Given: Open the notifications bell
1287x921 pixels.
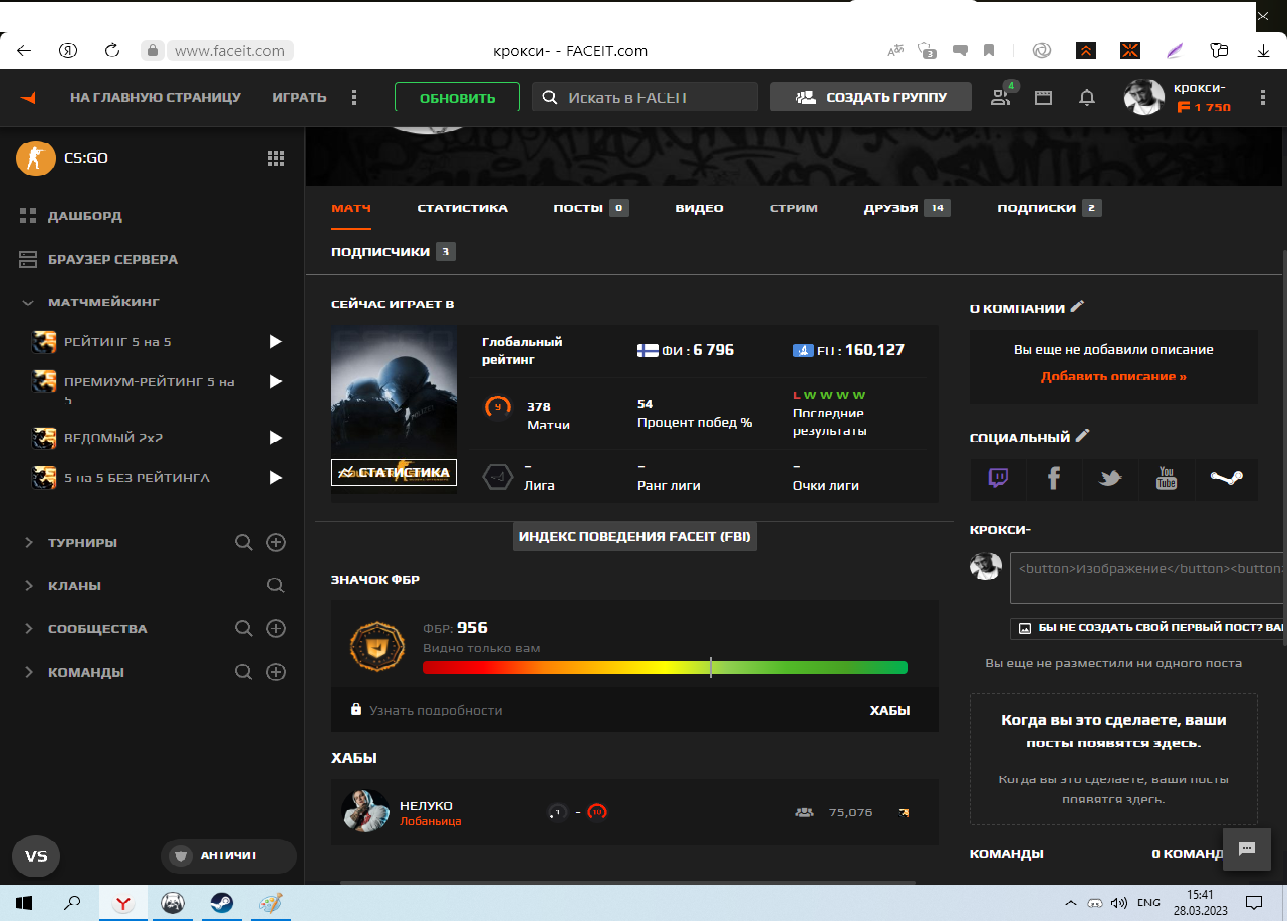Looking at the screenshot, I should 1087,97.
